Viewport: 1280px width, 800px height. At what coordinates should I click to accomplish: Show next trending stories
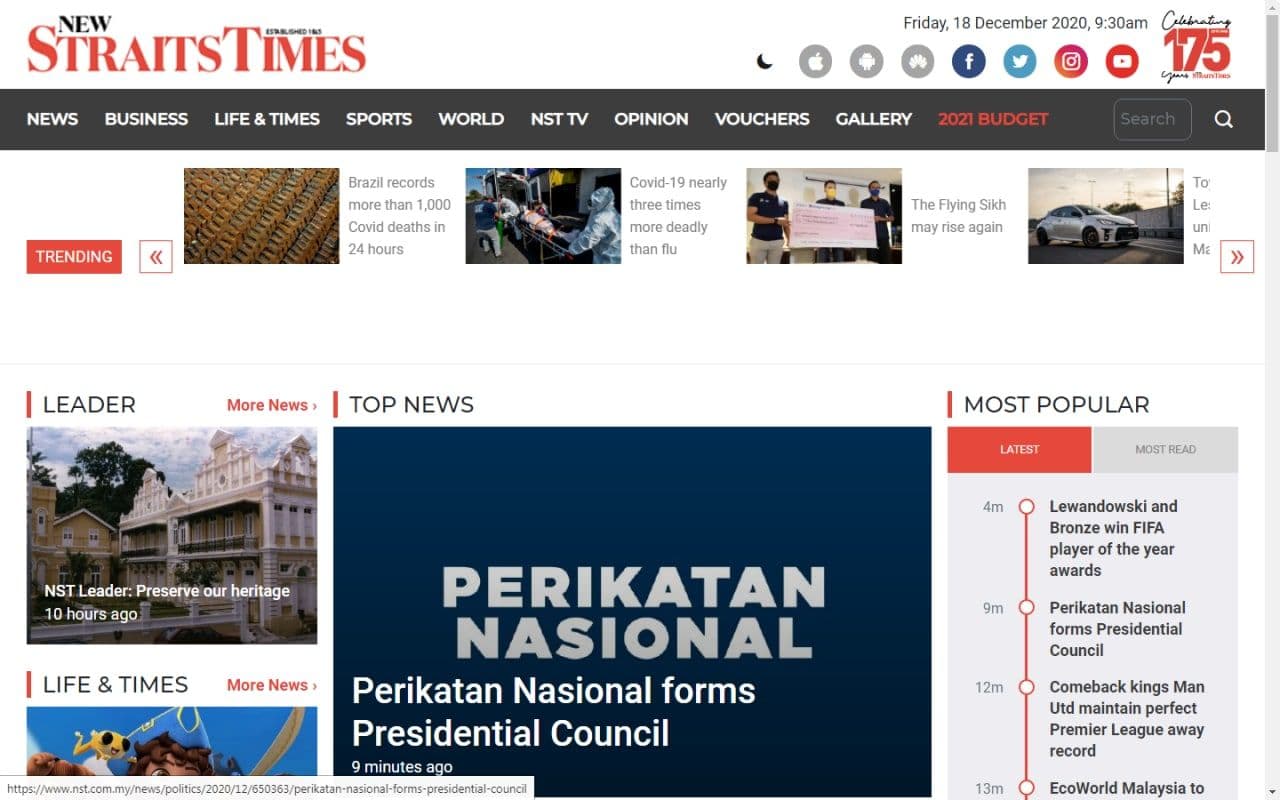pos(1237,257)
